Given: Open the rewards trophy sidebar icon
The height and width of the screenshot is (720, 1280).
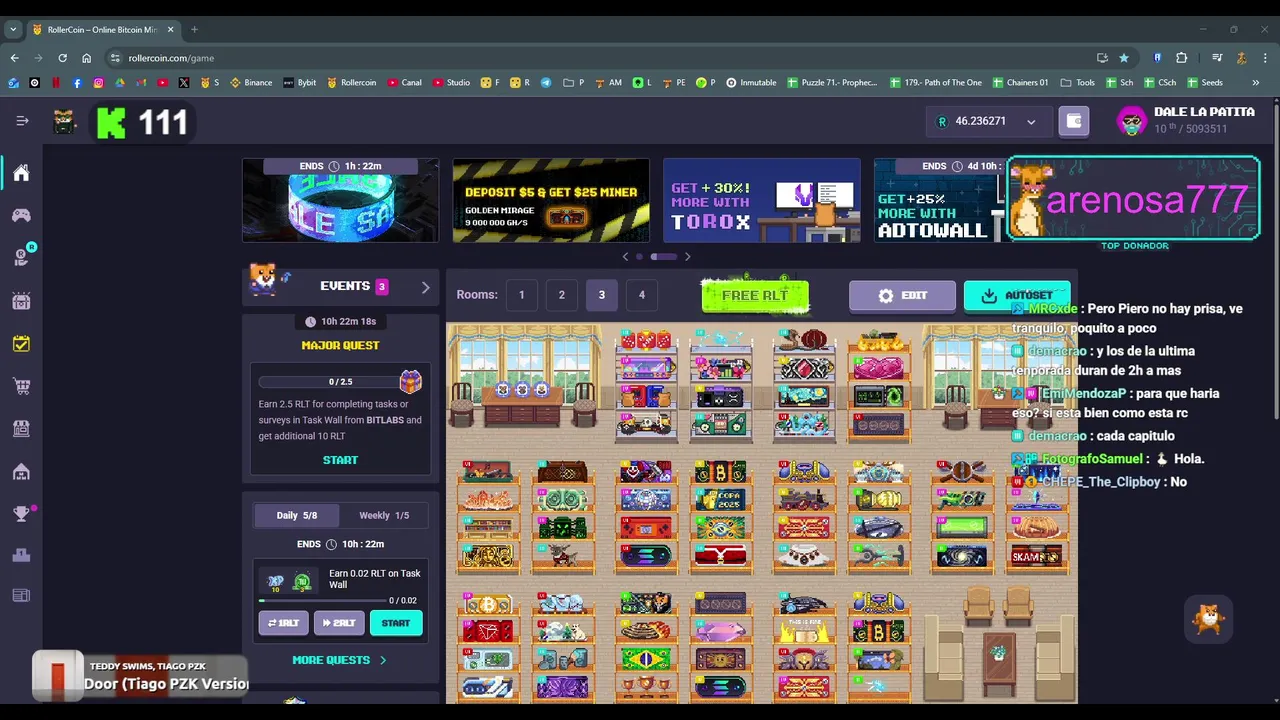Looking at the screenshot, I should [21, 514].
